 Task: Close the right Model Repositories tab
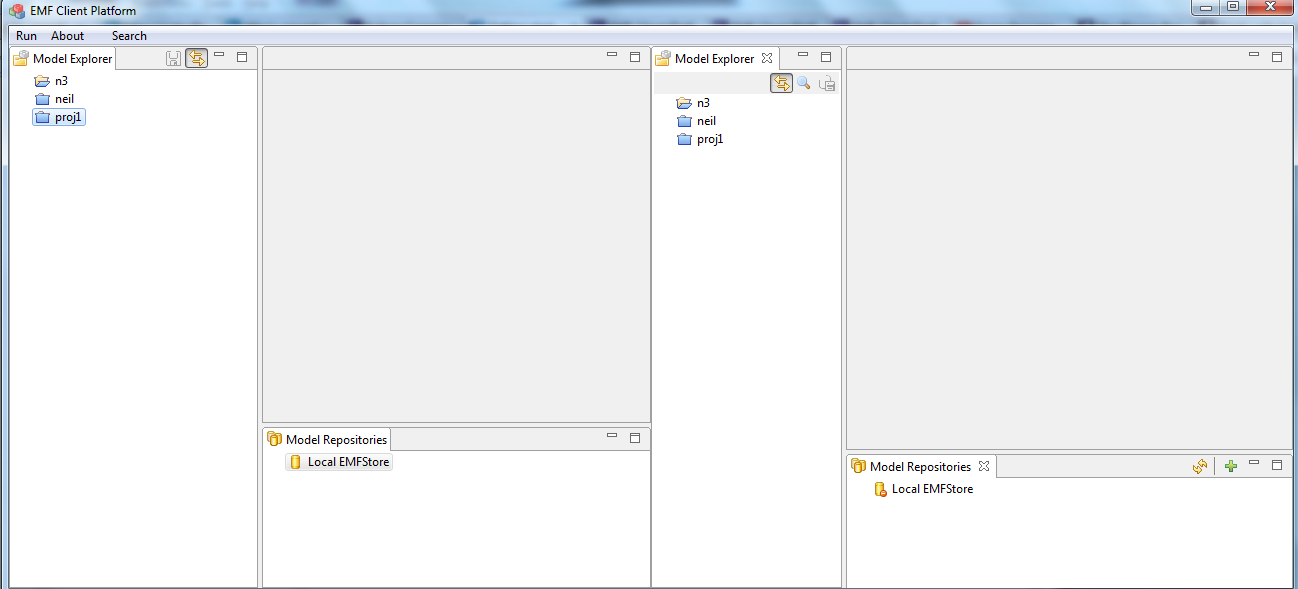(983, 466)
